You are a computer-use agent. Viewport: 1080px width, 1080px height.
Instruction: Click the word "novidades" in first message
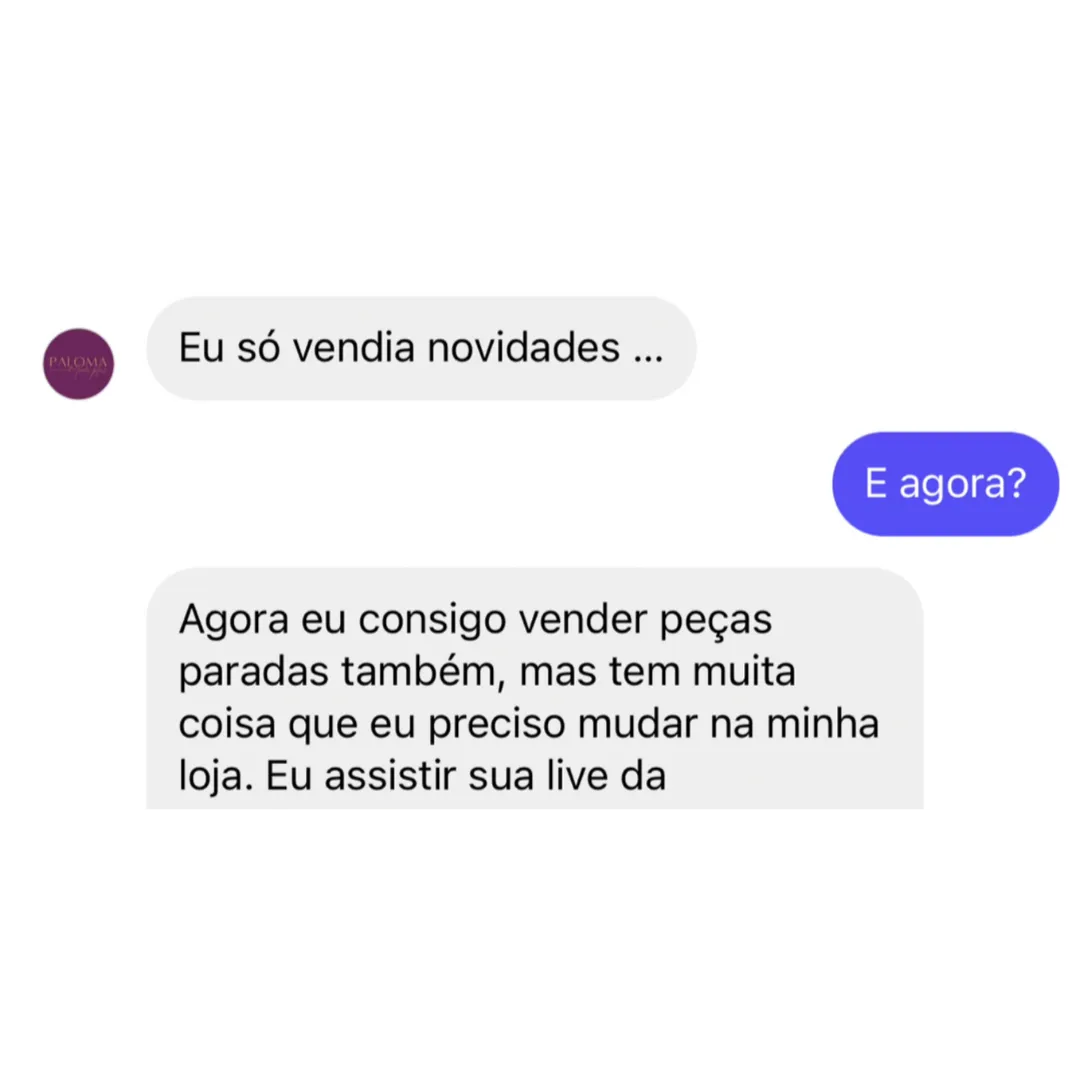(x=523, y=347)
